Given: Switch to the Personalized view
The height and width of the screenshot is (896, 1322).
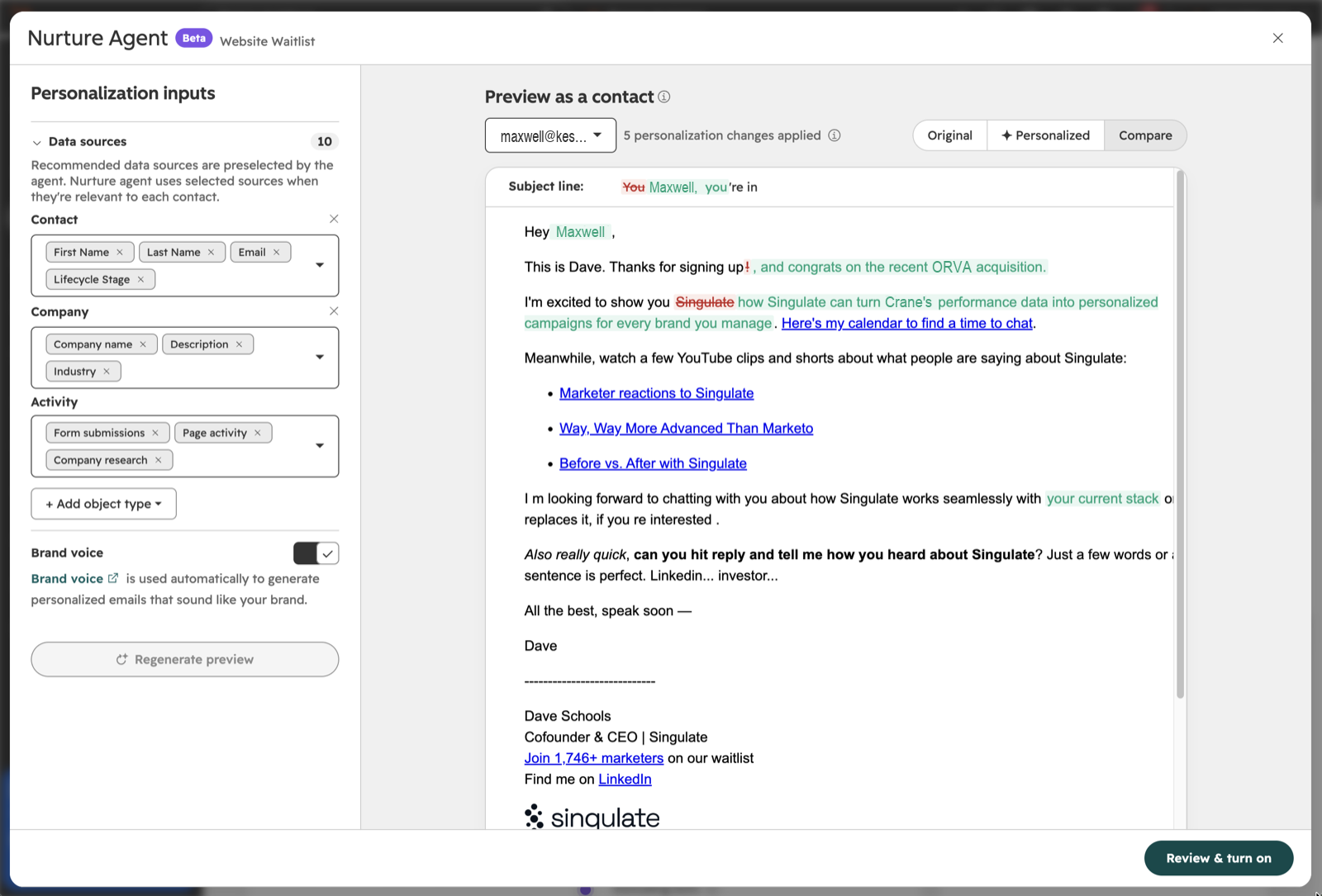Looking at the screenshot, I should coord(1046,135).
